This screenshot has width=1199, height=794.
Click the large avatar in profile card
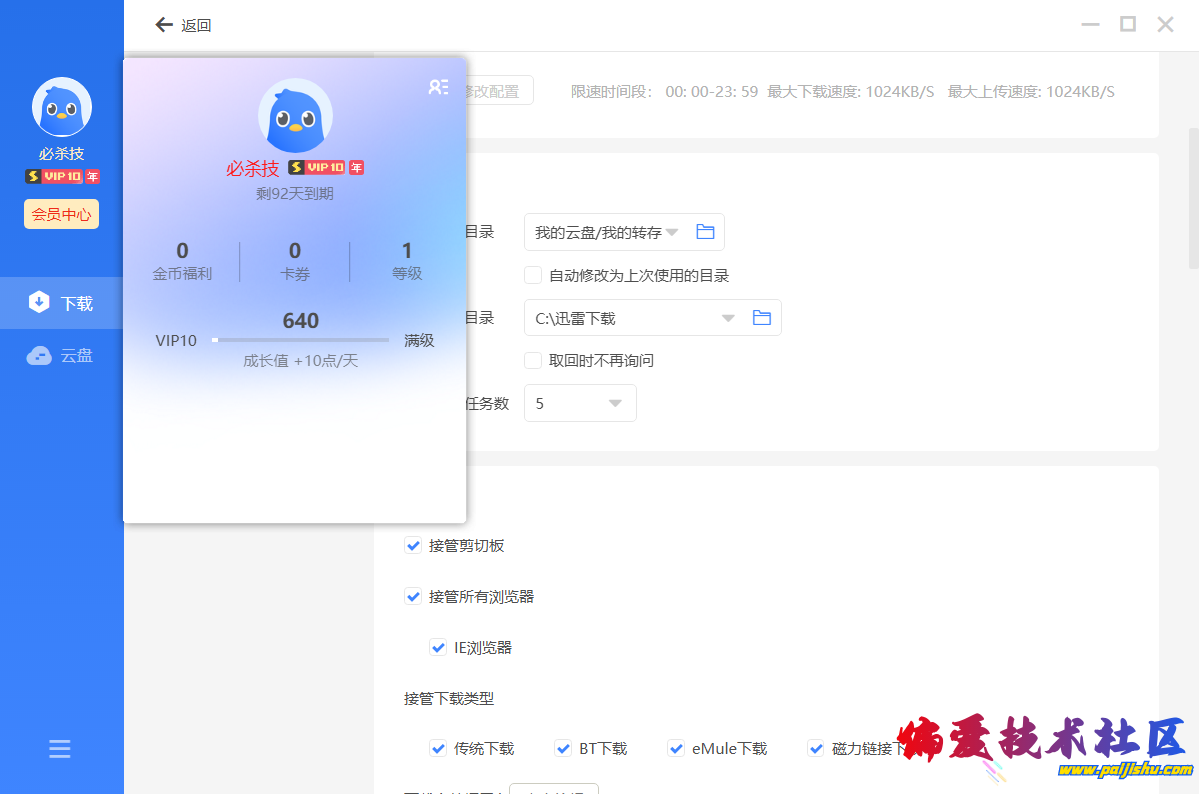[295, 116]
